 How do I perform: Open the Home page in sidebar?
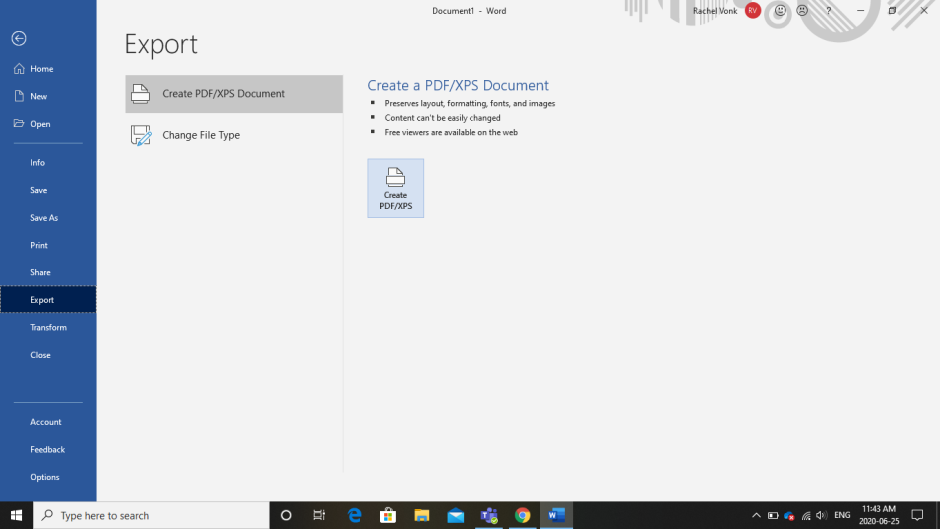[41, 69]
